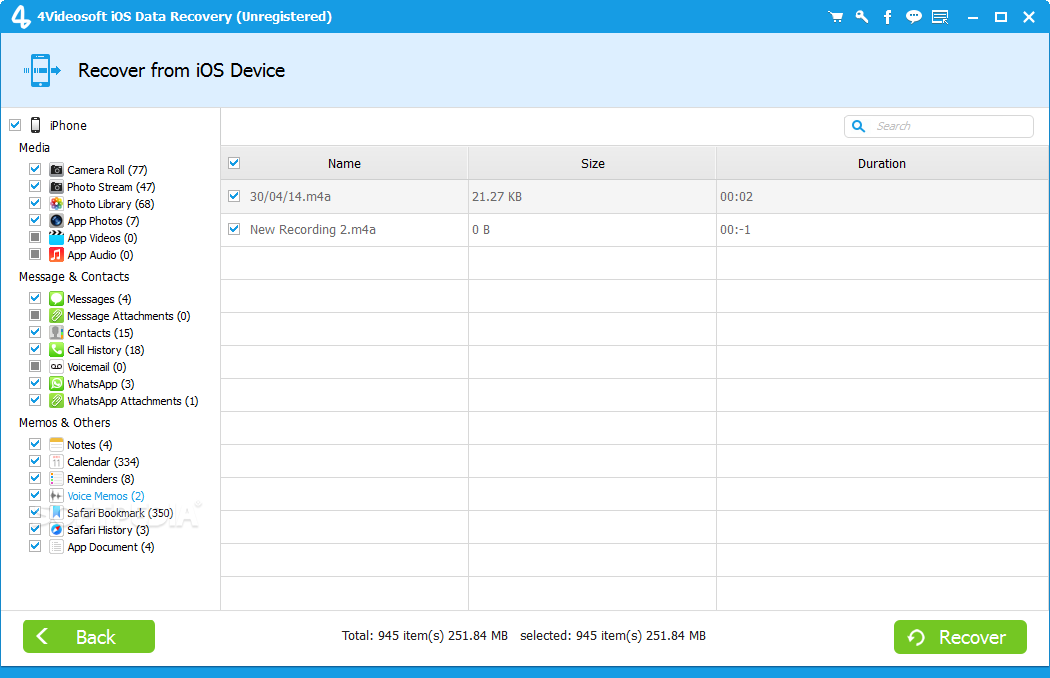Click the Back button
Image resolution: width=1050 pixels, height=678 pixels.
tap(89, 636)
